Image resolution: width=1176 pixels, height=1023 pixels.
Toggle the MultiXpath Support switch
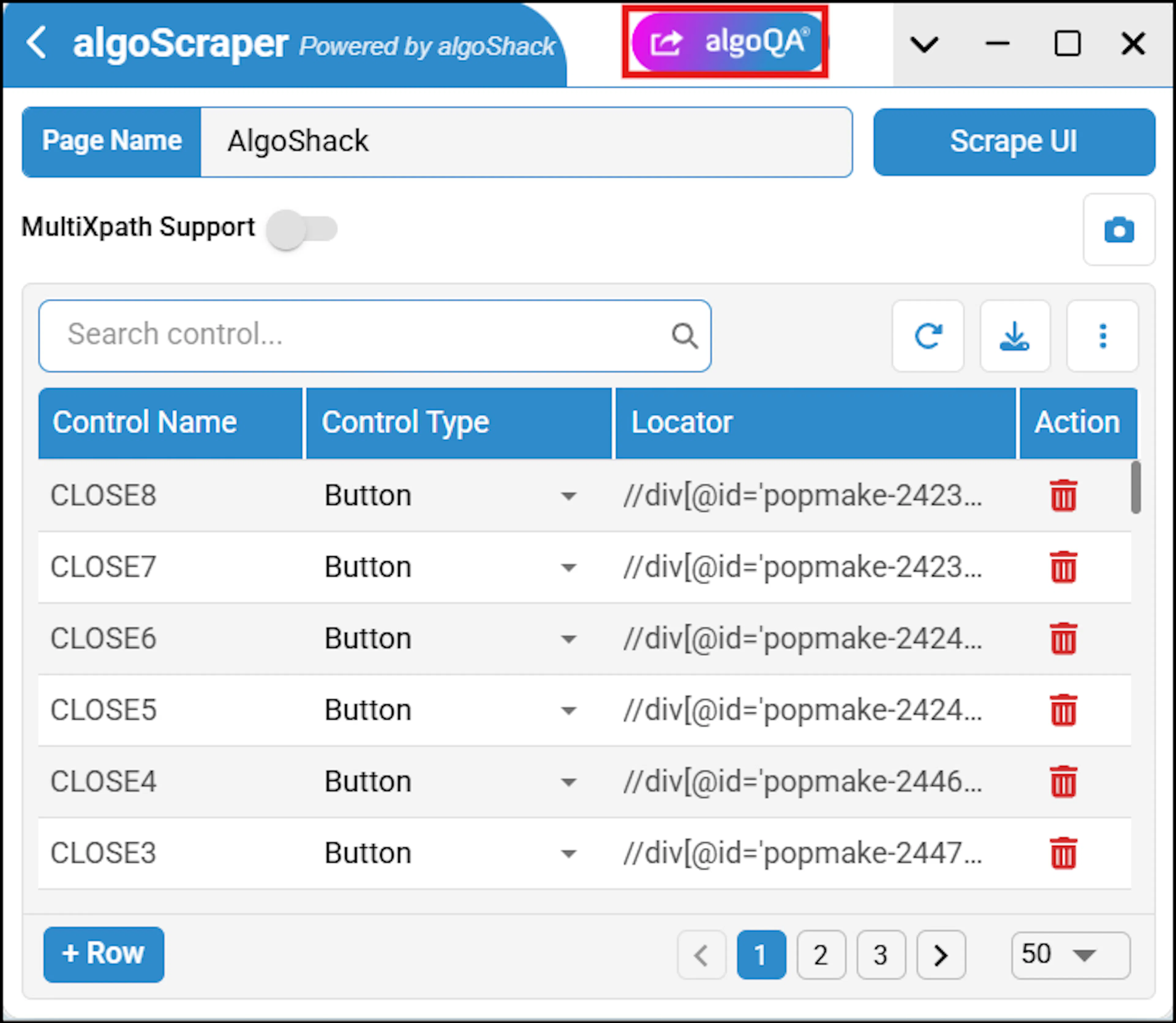(x=302, y=229)
